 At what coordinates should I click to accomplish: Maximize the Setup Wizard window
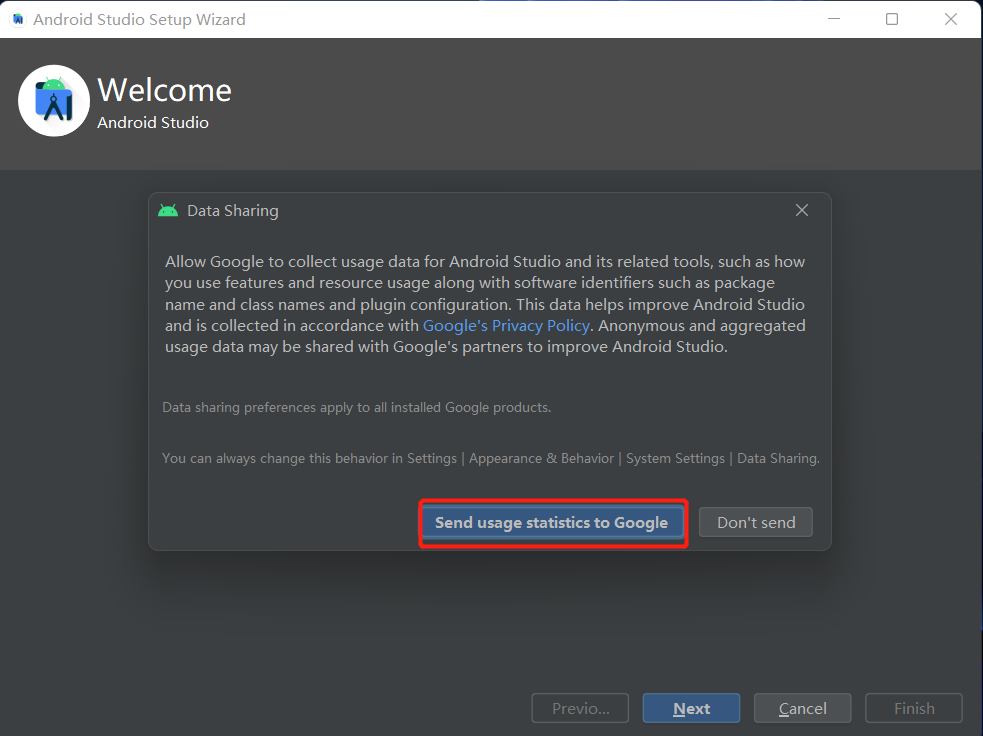click(x=891, y=19)
